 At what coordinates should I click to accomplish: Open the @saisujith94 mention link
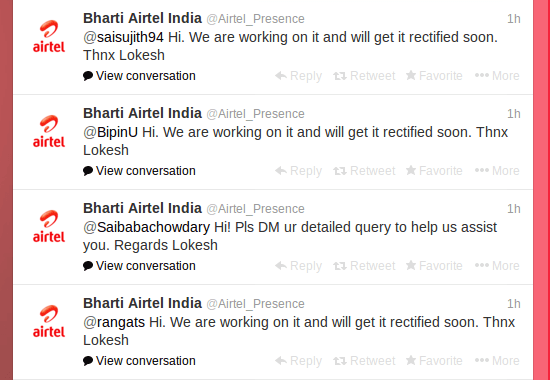pos(123,38)
